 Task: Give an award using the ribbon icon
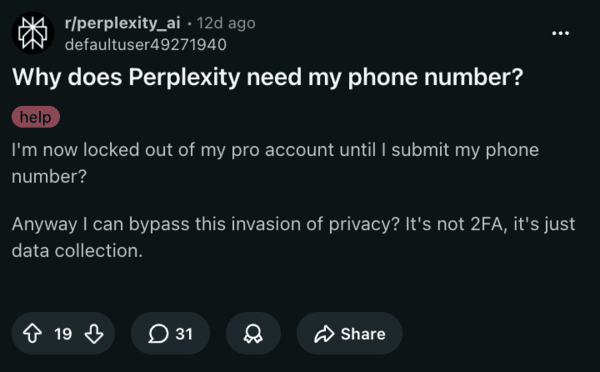pos(253,333)
